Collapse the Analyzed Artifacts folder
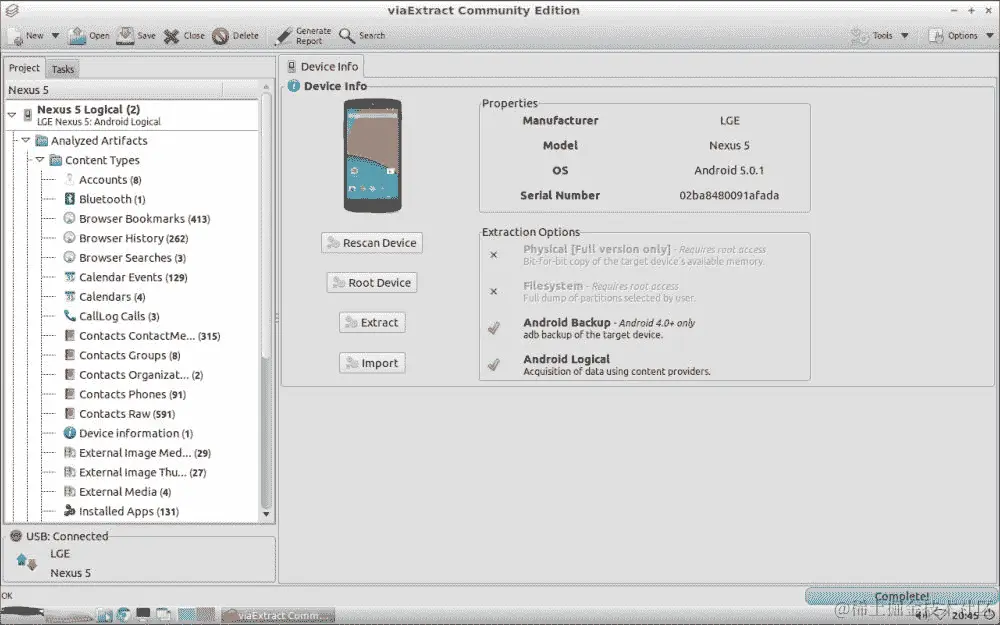This screenshot has width=1000, height=625. coord(26,140)
